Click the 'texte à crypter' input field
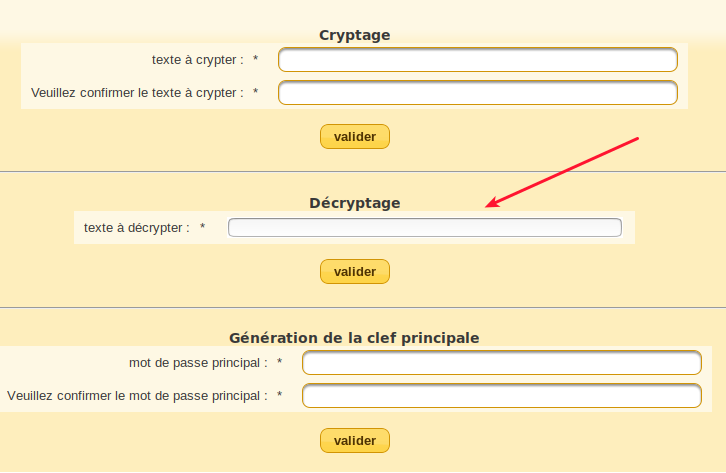726x473 pixels. (477, 60)
